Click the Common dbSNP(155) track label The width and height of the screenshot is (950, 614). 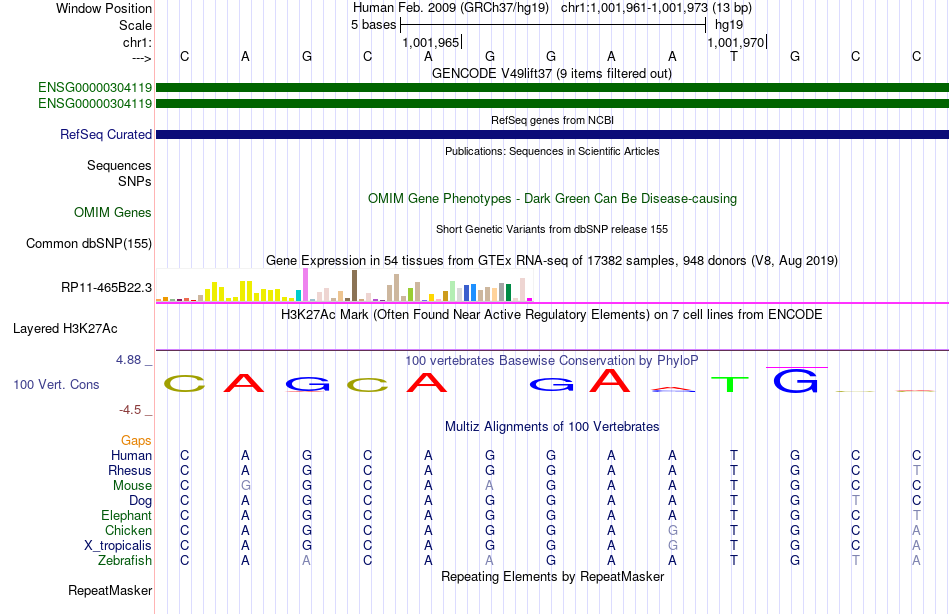coord(88,243)
